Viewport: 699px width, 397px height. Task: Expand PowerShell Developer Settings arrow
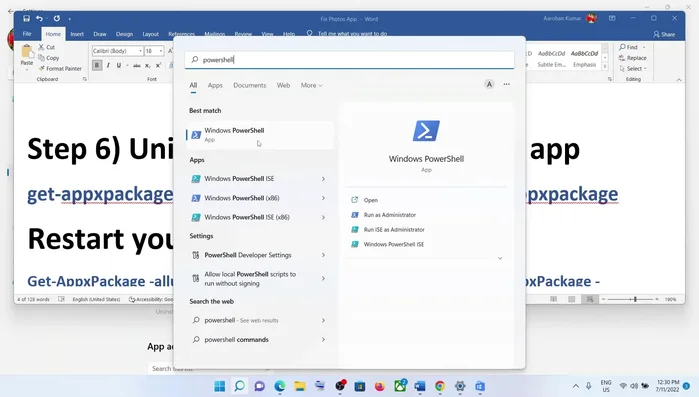[x=323, y=255]
